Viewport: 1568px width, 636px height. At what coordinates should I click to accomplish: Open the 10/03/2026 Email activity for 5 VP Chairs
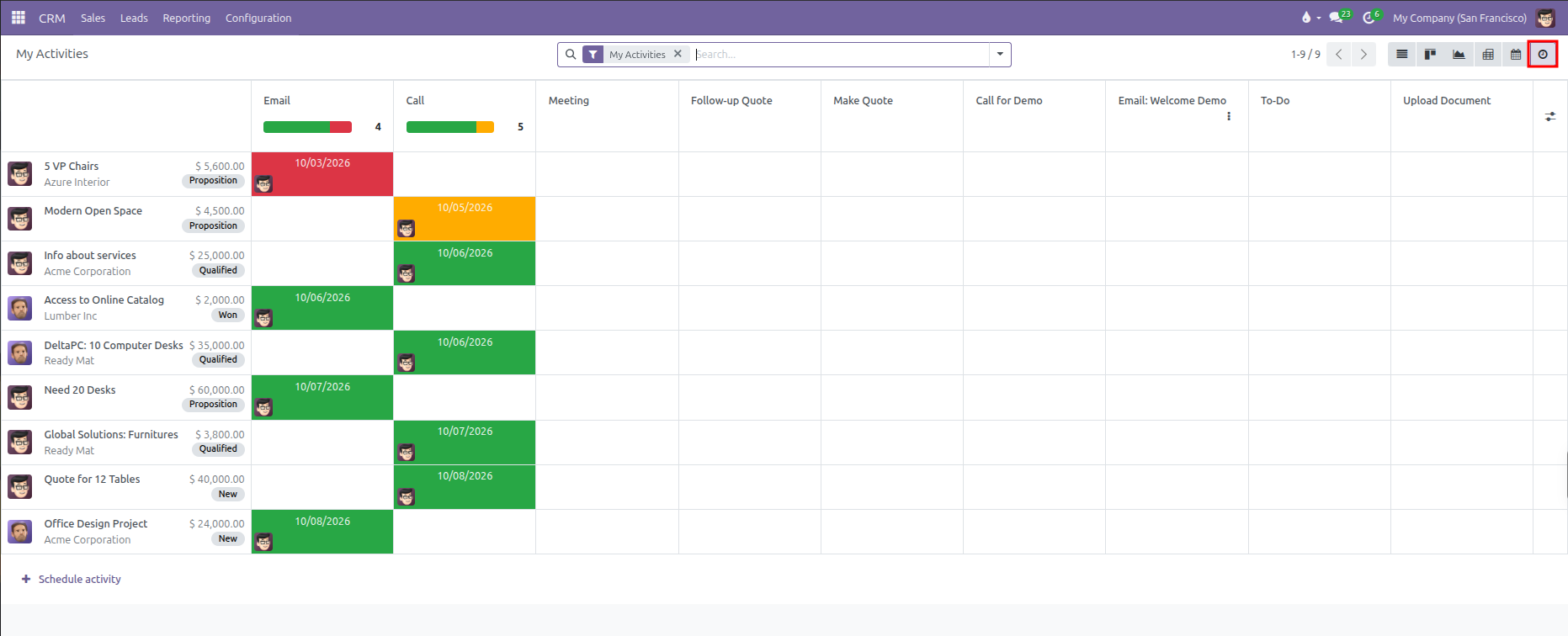[x=322, y=174]
